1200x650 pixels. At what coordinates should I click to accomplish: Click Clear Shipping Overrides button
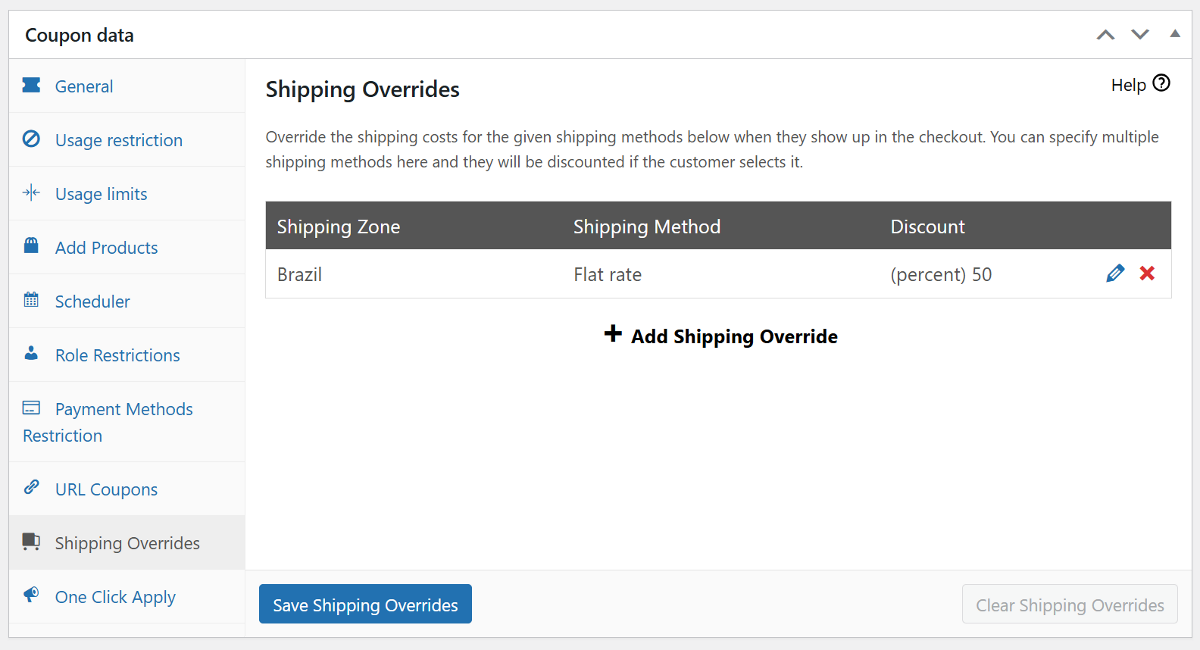tap(1069, 605)
